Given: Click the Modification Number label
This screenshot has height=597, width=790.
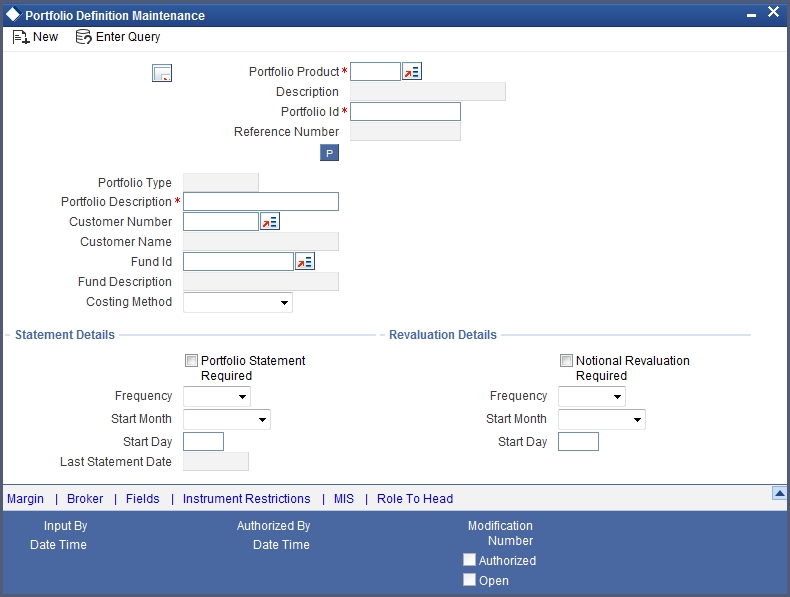Looking at the screenshot, I should click(500, 533).
